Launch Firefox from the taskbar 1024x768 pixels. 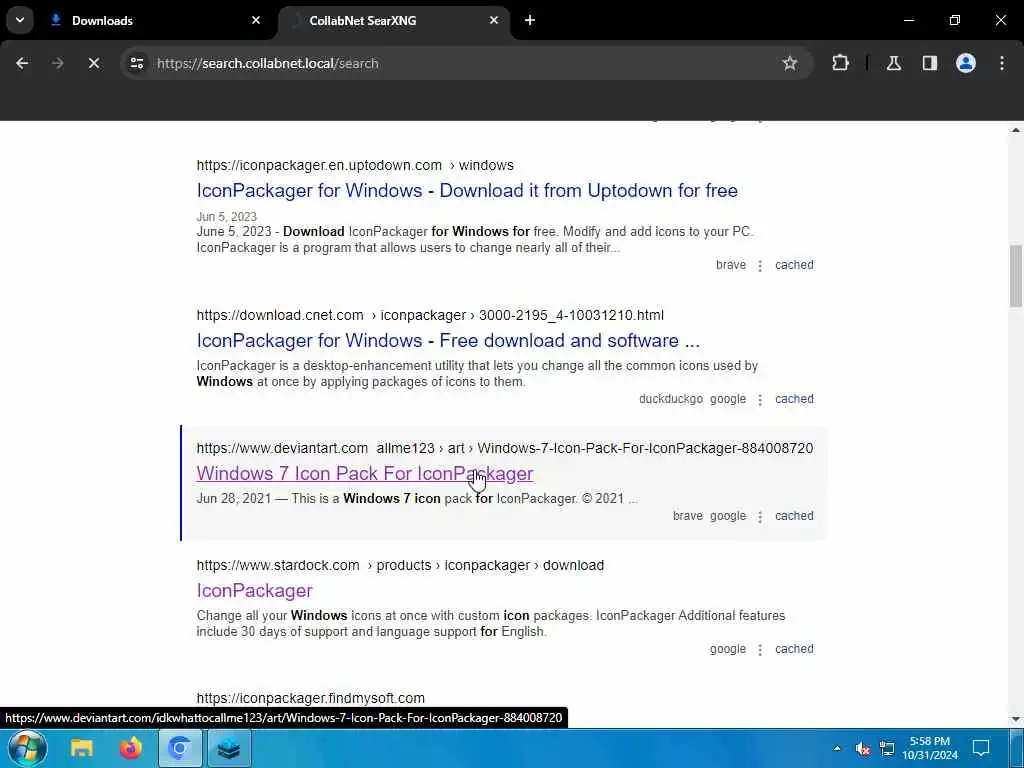[131, 748]
